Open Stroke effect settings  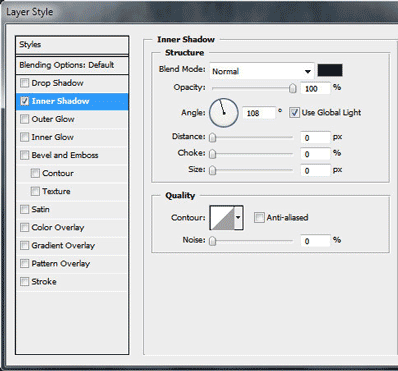point(72,281)
